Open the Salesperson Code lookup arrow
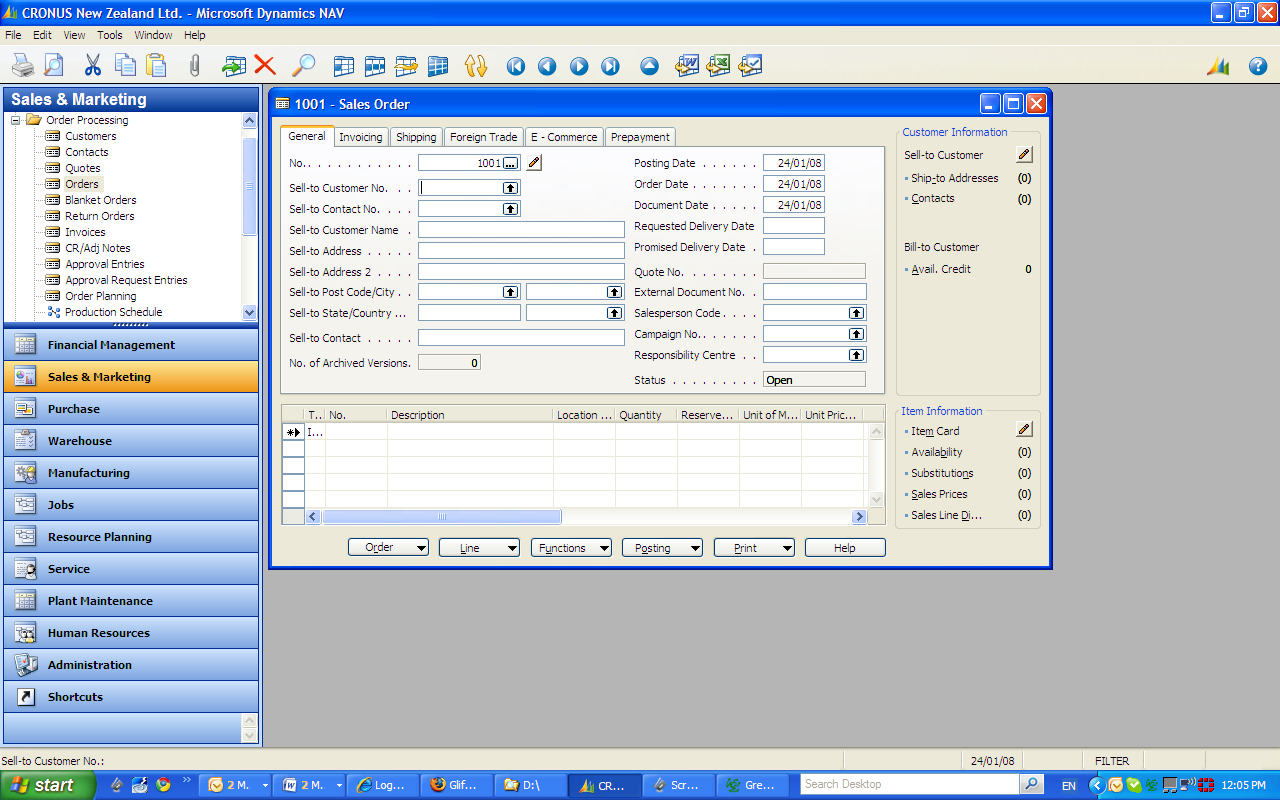 point(856,312)
